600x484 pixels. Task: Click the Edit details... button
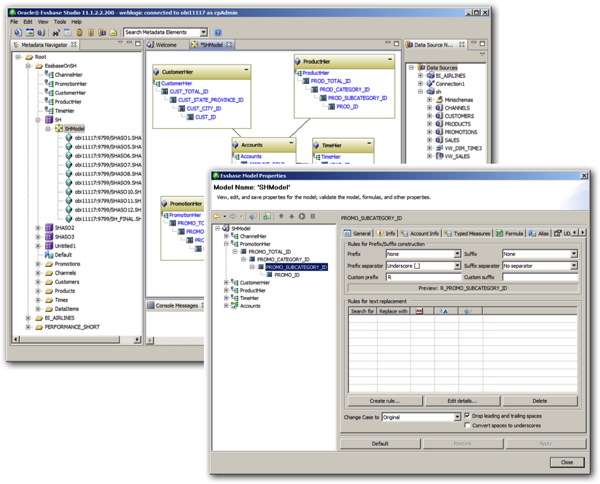click(x=462, y=401)
